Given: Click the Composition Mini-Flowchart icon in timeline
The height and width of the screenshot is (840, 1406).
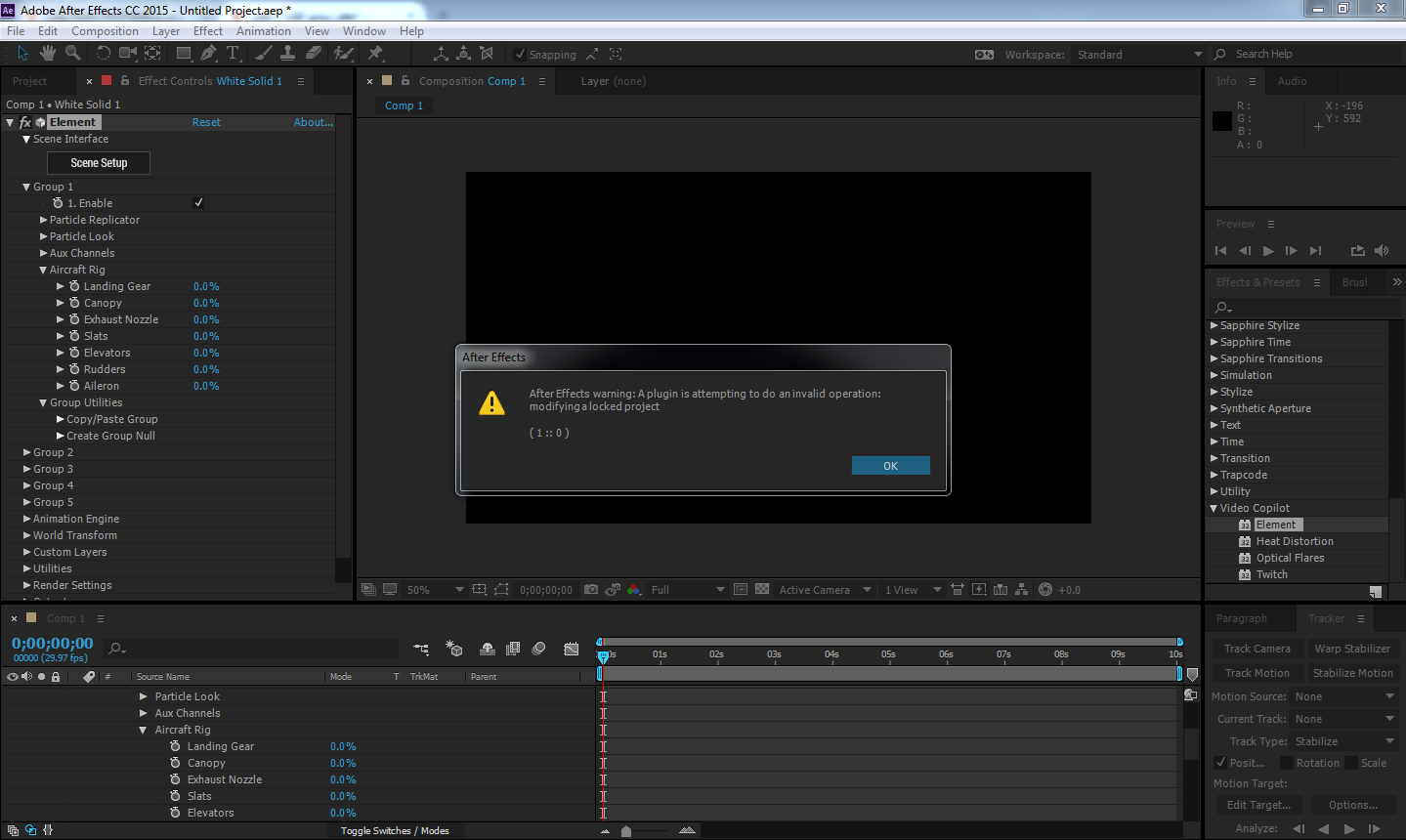Looking at the screenshot, I should (x=421, y=649).
